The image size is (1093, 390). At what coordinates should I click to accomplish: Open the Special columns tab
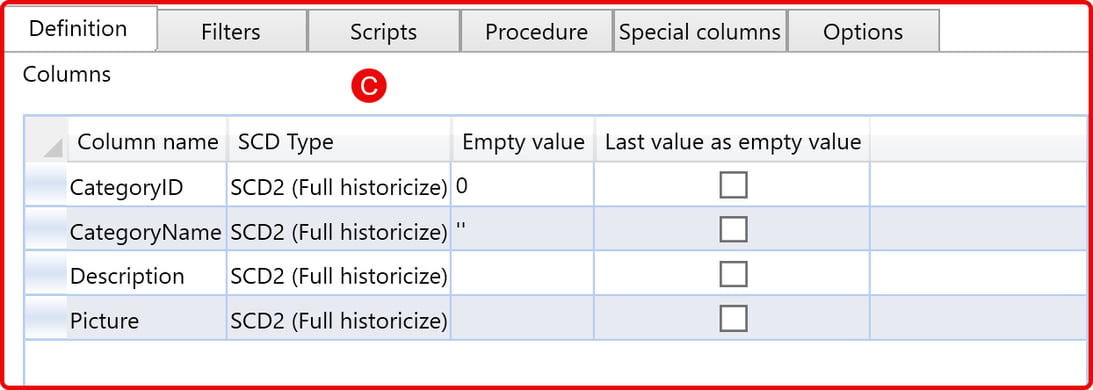point(700,31)
